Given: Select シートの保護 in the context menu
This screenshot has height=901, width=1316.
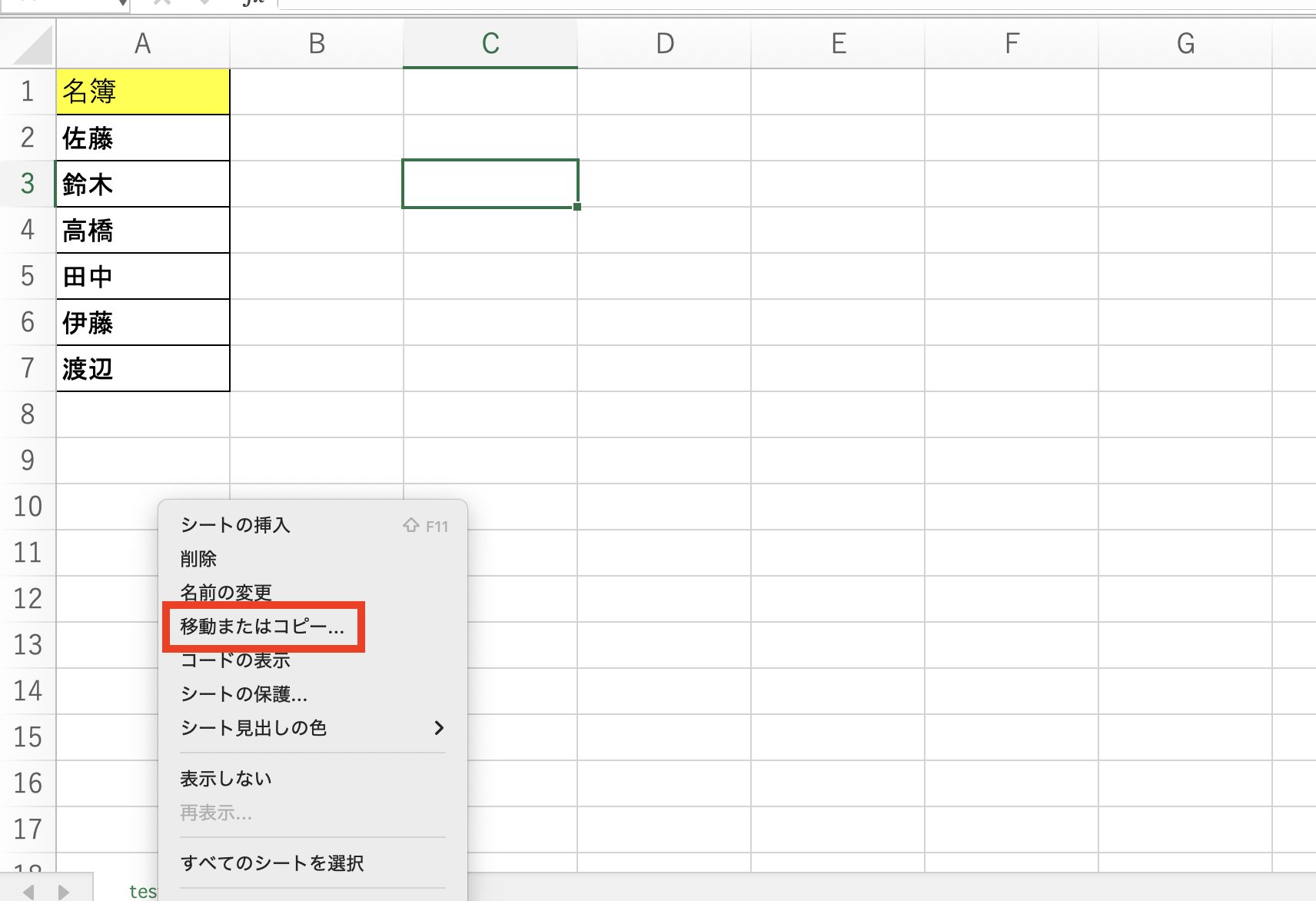Looking at the screenshot, I should tap(243, 694).
